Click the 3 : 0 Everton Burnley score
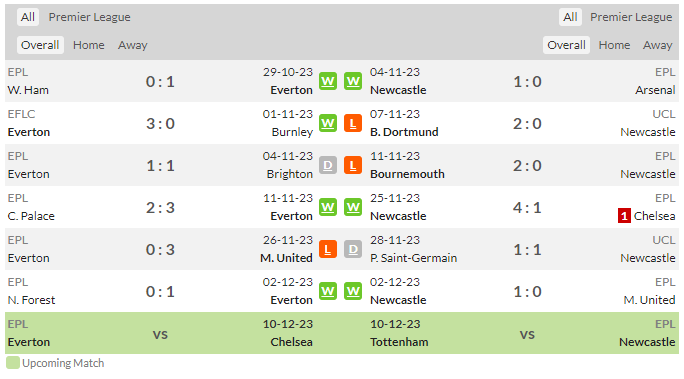This screenshot has height=379, width=684. tap(160, 123)
